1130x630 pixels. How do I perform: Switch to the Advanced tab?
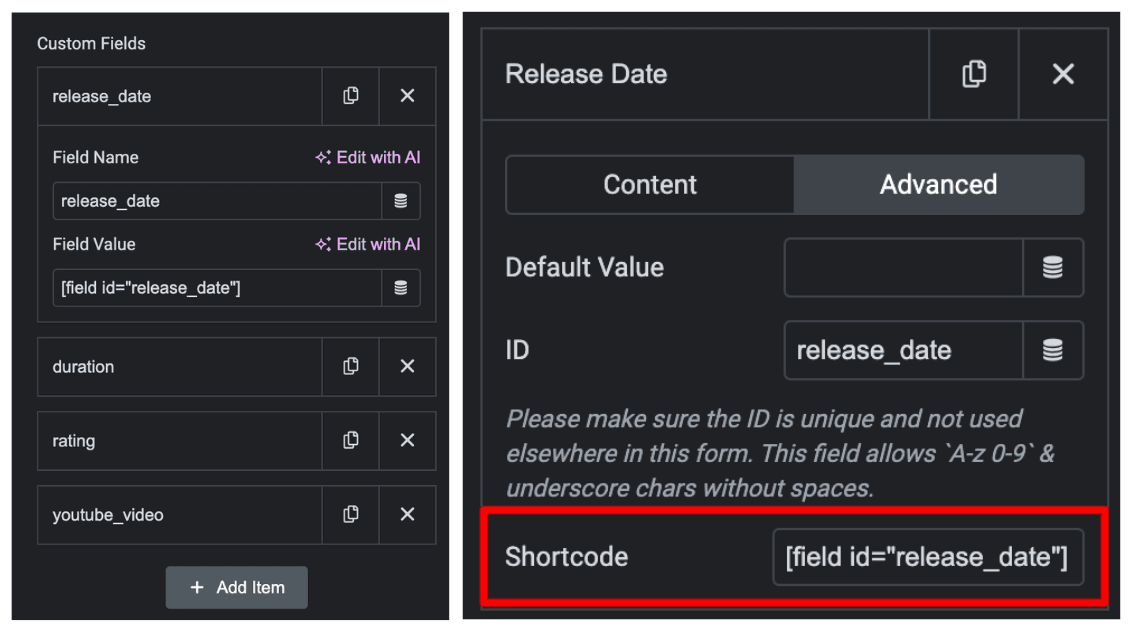click(938, 184)
